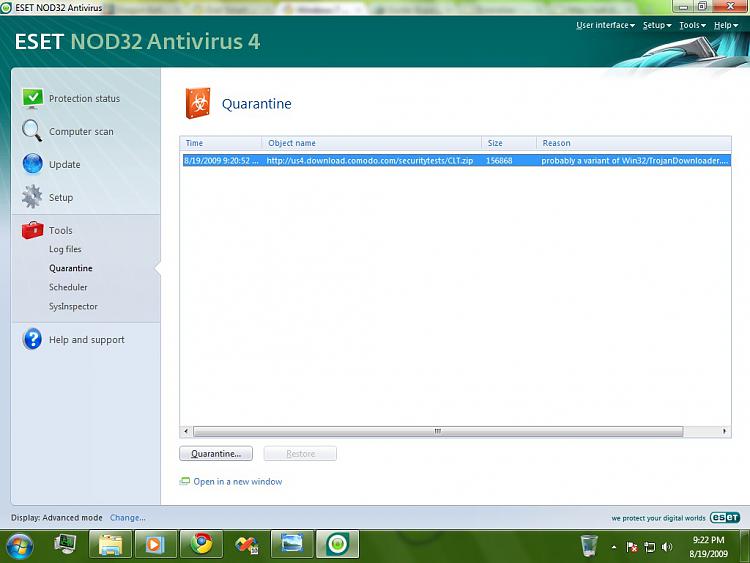Screen dimensions: 750x563
Task: Open the Windows Start orb
Action: pos(20,546)
